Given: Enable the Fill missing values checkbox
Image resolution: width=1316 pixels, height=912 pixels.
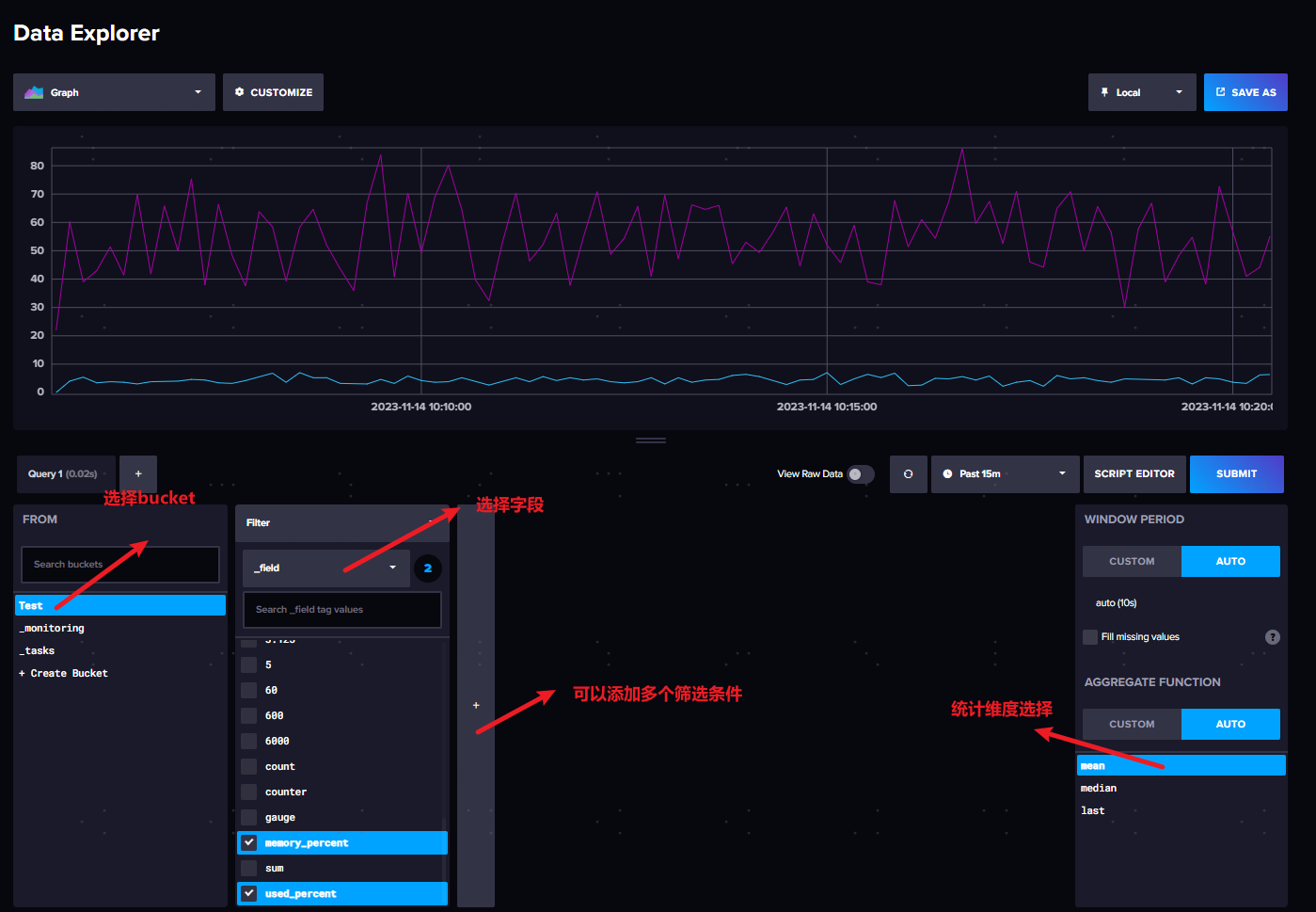Looking at the screenshot, I should click(1089, 636).
